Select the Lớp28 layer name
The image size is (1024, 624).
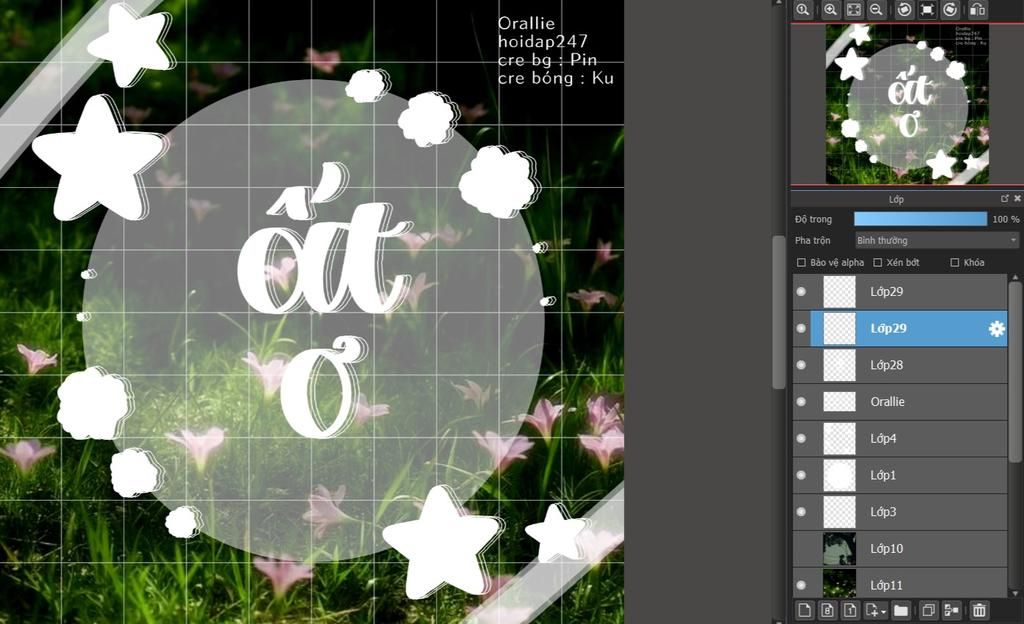coord(886,365)
